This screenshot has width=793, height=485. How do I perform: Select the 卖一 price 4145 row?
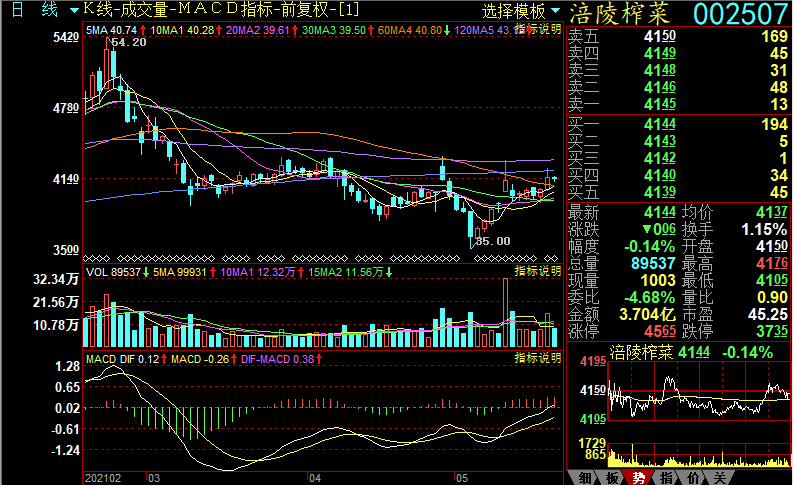coord(678,104)
